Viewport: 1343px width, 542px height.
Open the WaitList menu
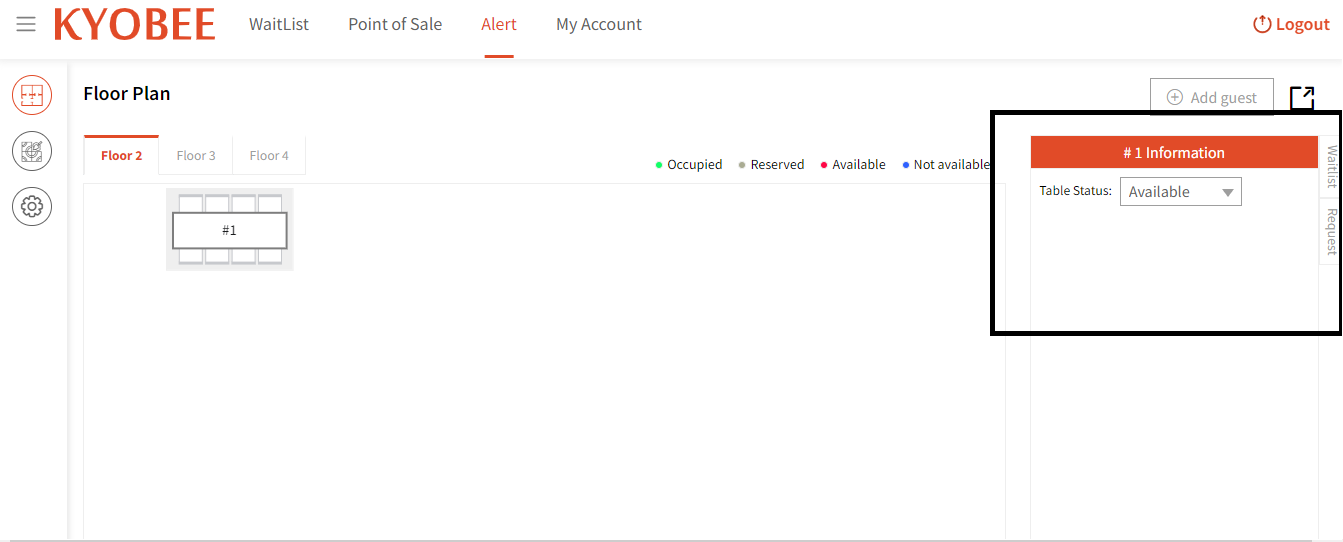point(279,24)
